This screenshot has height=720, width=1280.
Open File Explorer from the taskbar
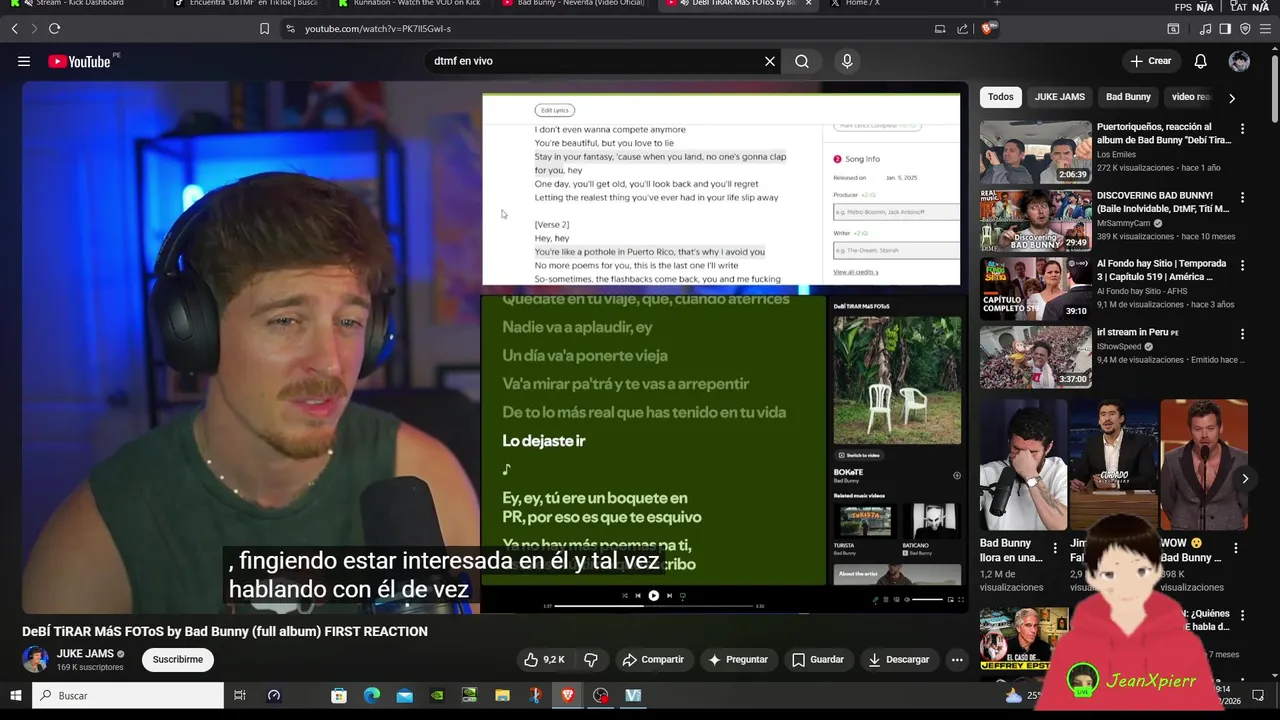click(502, 696)
